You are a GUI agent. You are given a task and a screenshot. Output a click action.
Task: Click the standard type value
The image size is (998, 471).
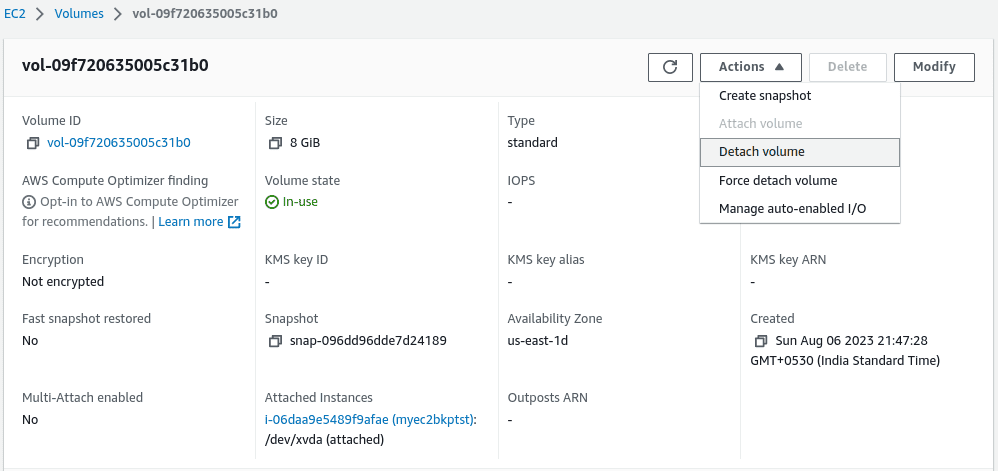(x=533, y=143)
